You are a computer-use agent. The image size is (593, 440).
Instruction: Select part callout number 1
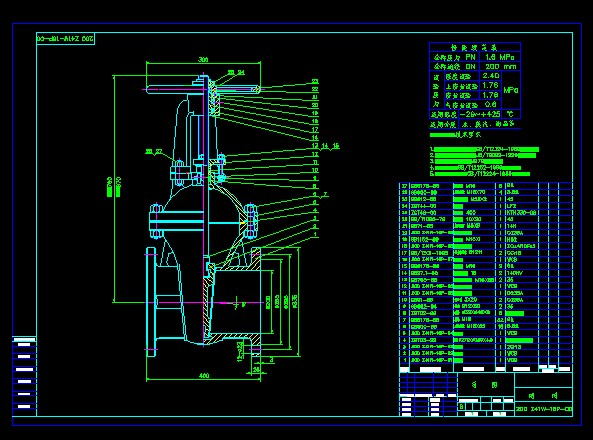(315, 235)
